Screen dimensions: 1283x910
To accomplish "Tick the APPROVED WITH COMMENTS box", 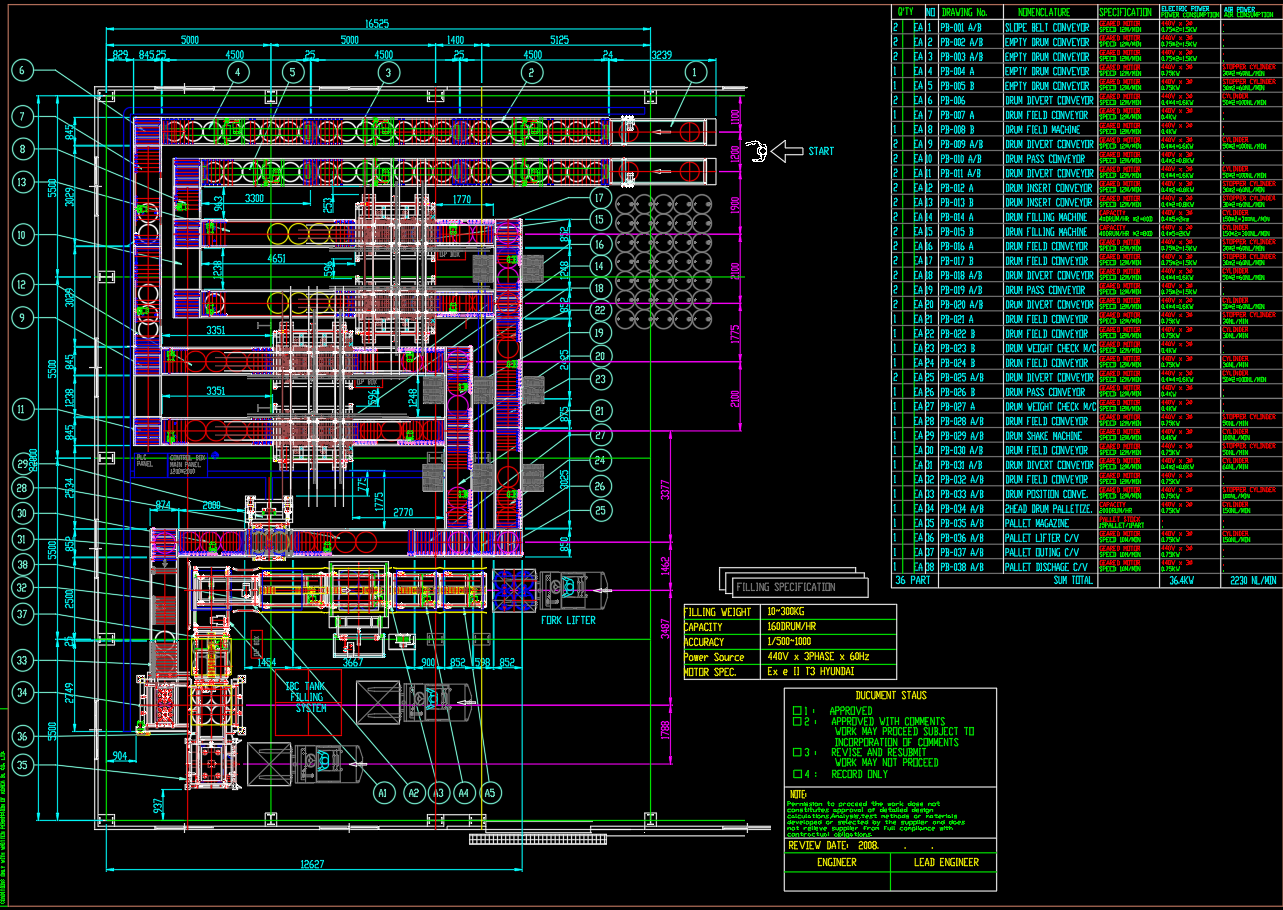I will [797, 721].
